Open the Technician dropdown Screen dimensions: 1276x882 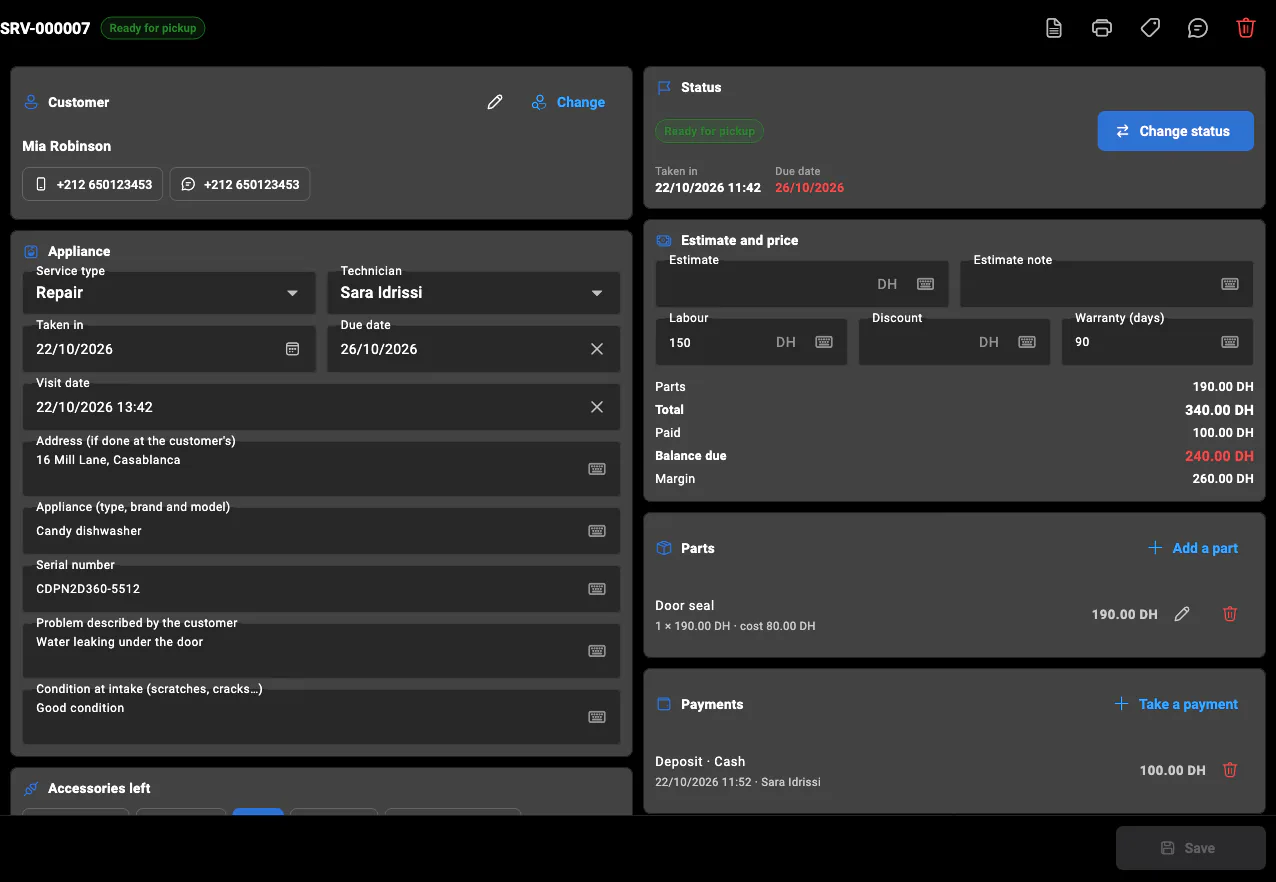(x=474, y=293)
